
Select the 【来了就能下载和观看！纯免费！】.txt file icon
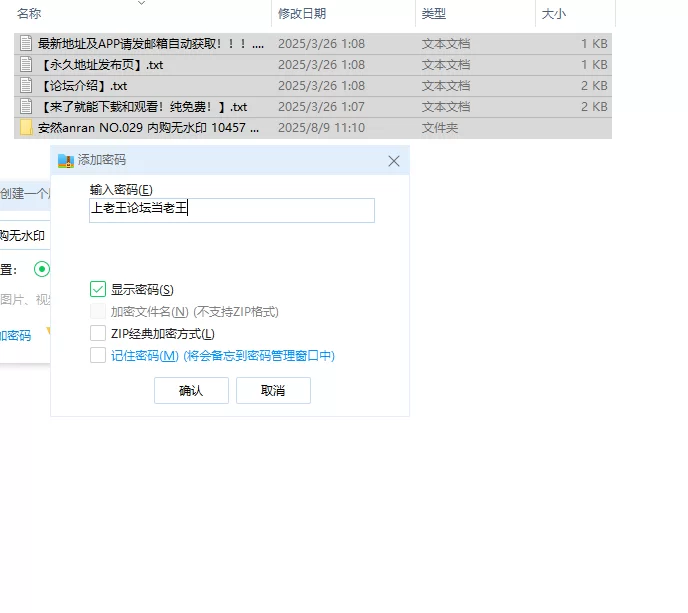[27, 107]
